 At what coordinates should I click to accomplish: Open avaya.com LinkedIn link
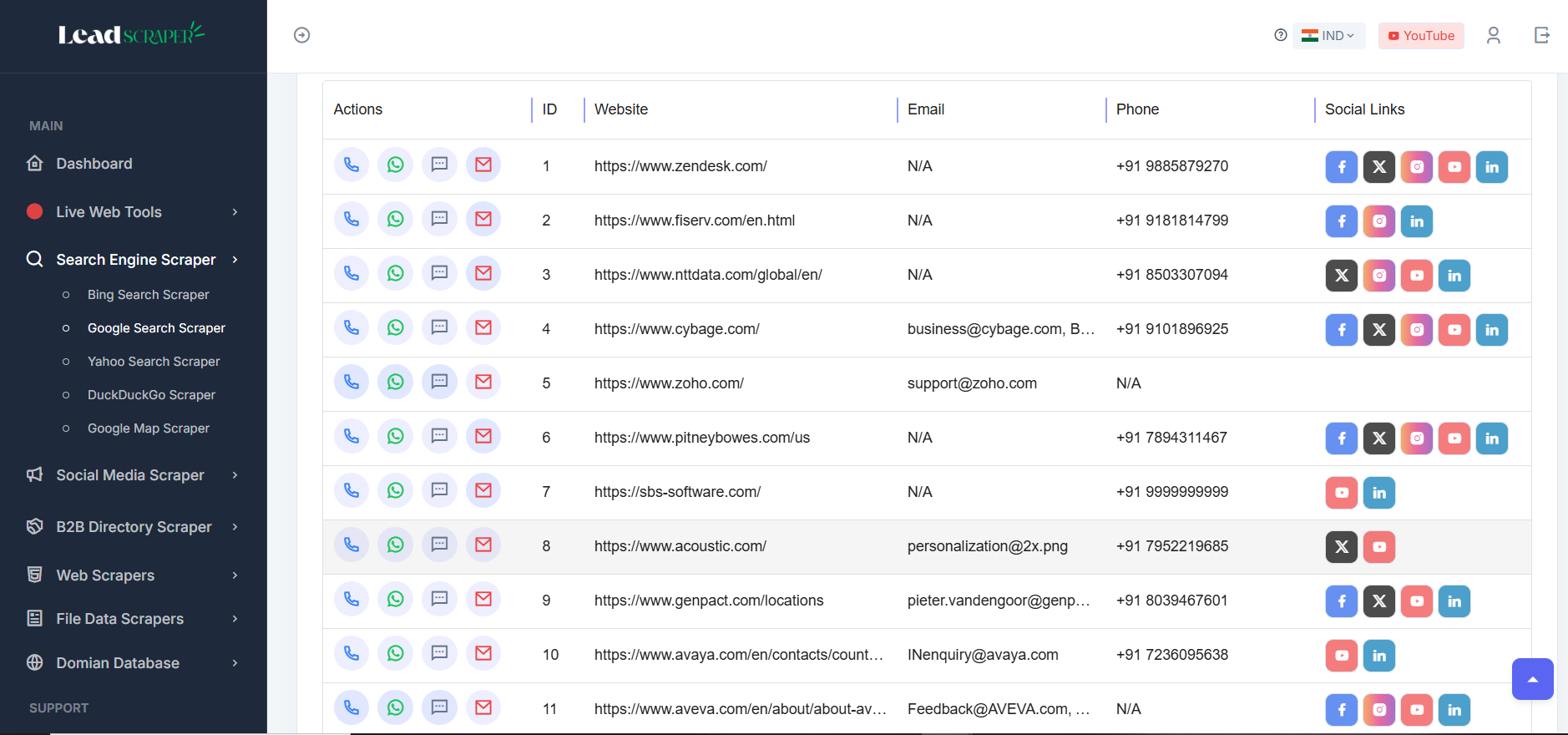pos(1379,656)
